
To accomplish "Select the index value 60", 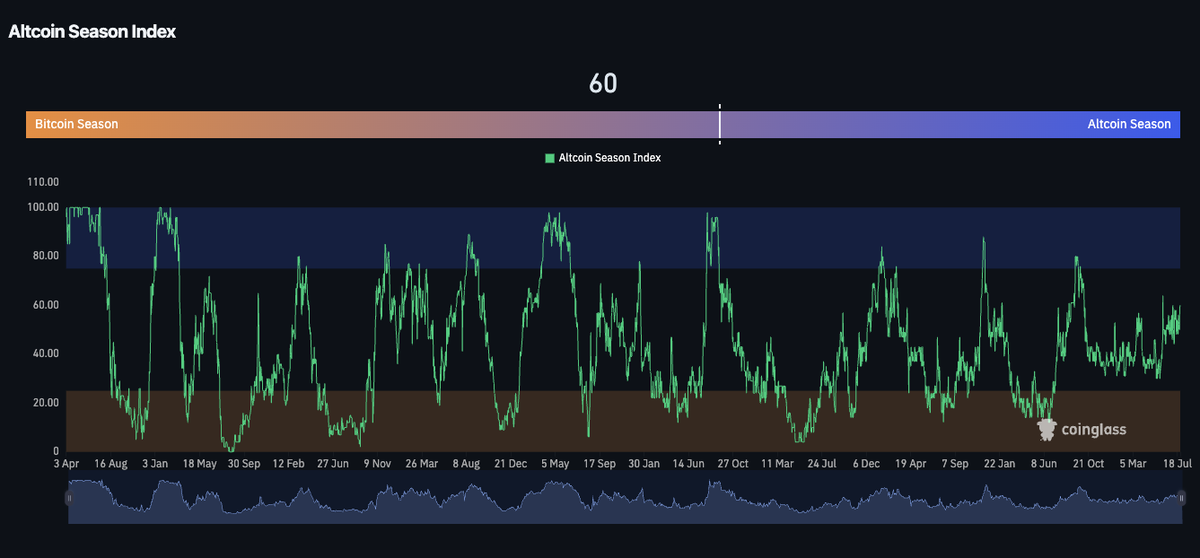I will point(603,84).
